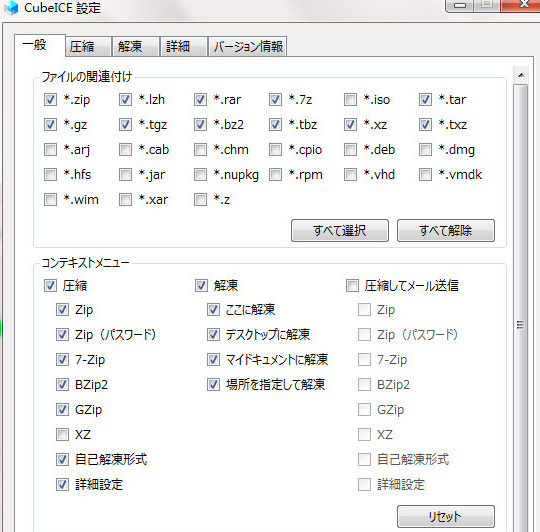Uncheck the *.xz file association
540x532 pixels.
pos(351,125)
